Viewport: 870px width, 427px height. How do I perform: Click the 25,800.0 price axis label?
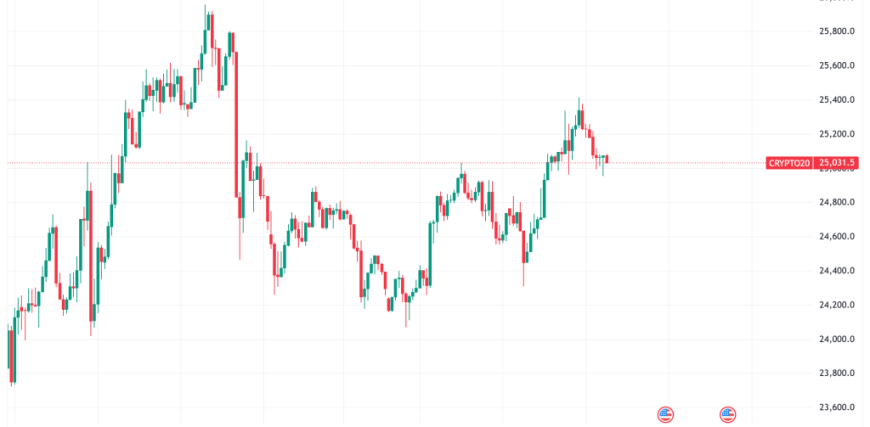pos(838,31)
